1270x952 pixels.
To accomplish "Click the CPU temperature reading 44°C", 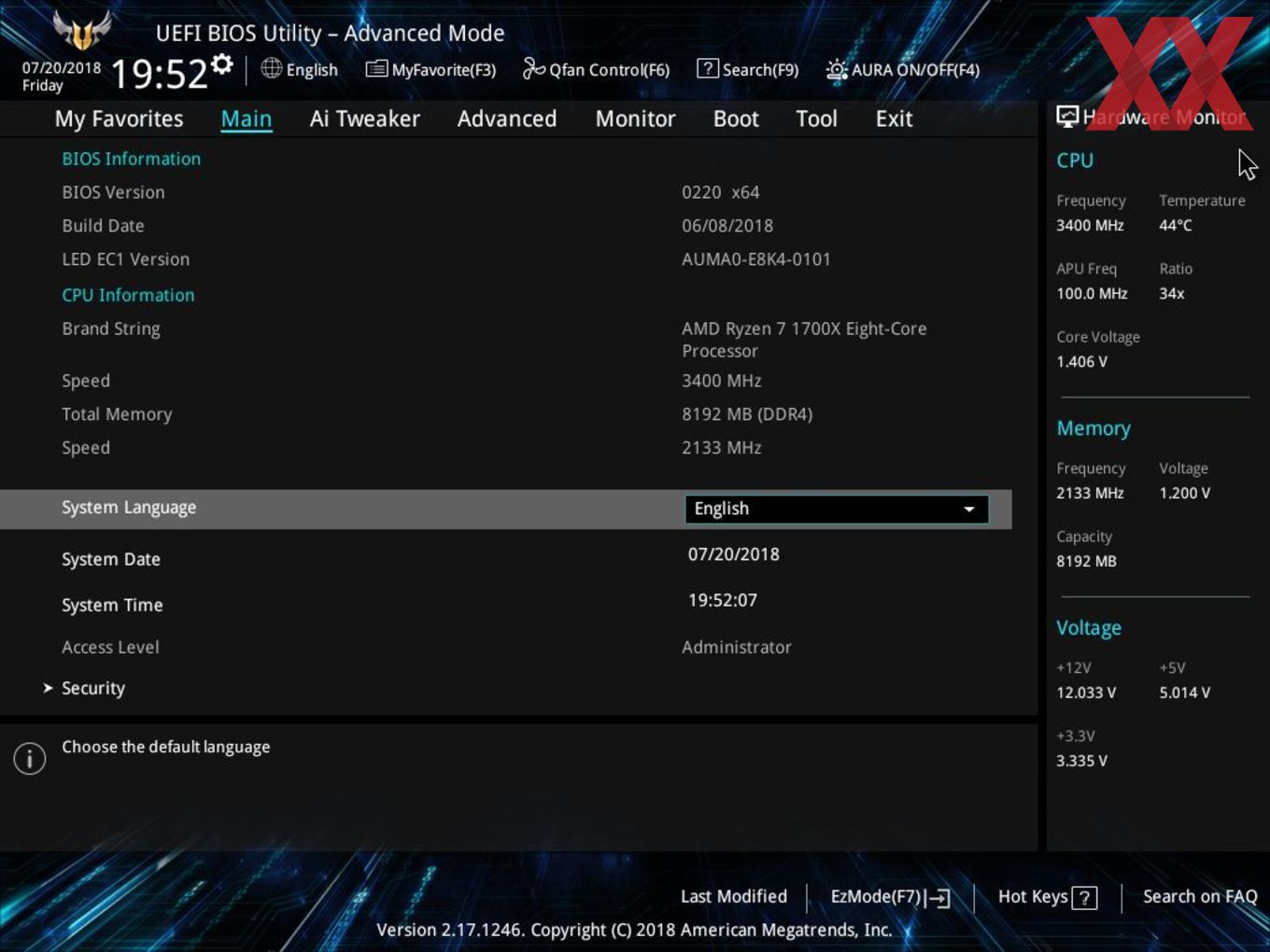I will (1176, 225).
